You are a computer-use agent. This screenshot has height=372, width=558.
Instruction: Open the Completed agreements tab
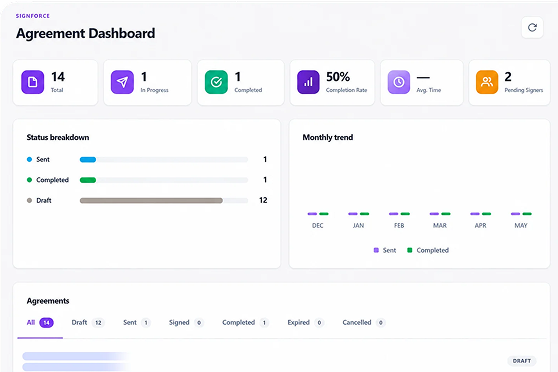pyautogui.click(x=245, y=323)
